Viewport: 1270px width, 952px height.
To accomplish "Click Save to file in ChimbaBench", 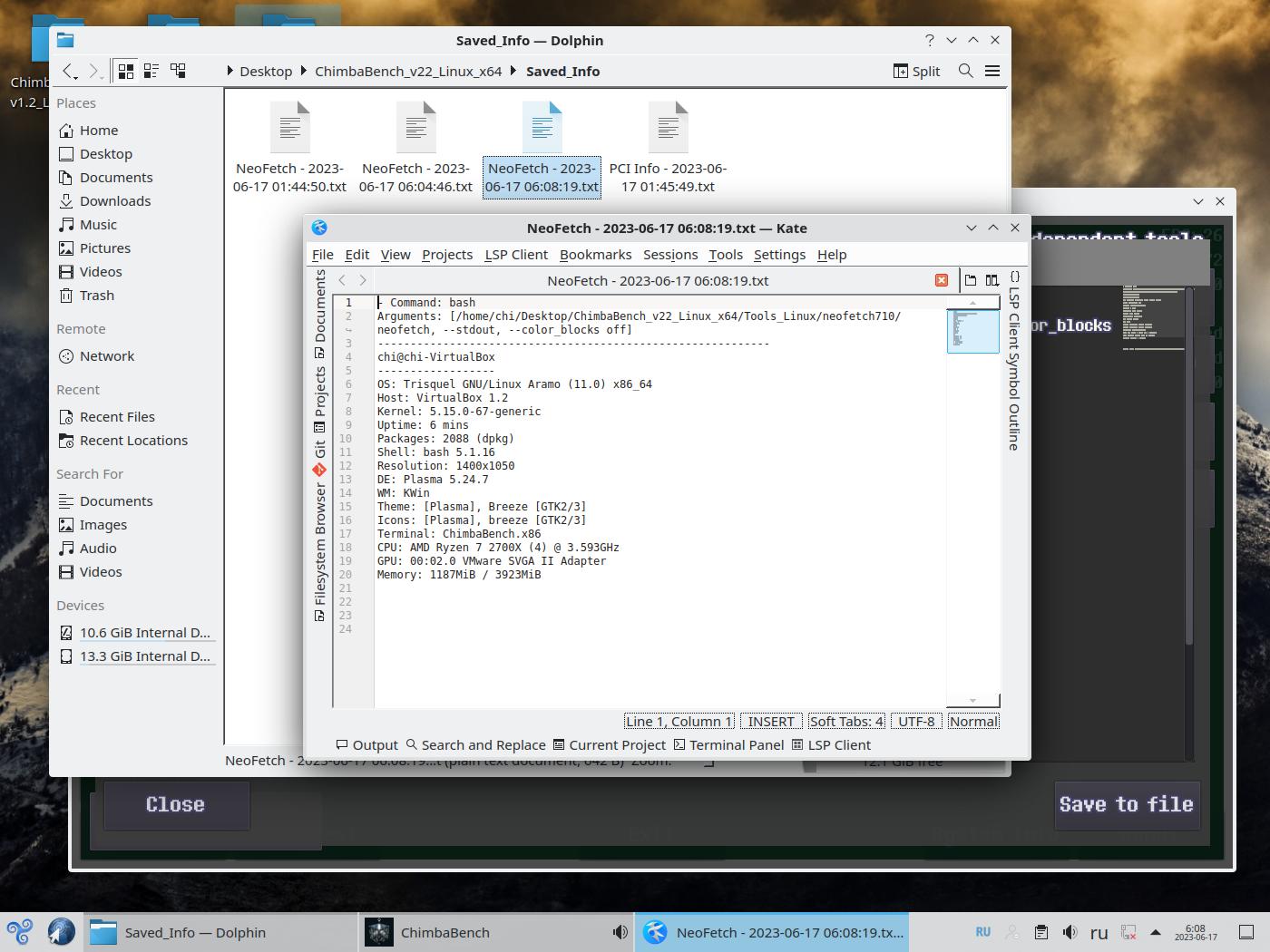I will point(1127,805).
